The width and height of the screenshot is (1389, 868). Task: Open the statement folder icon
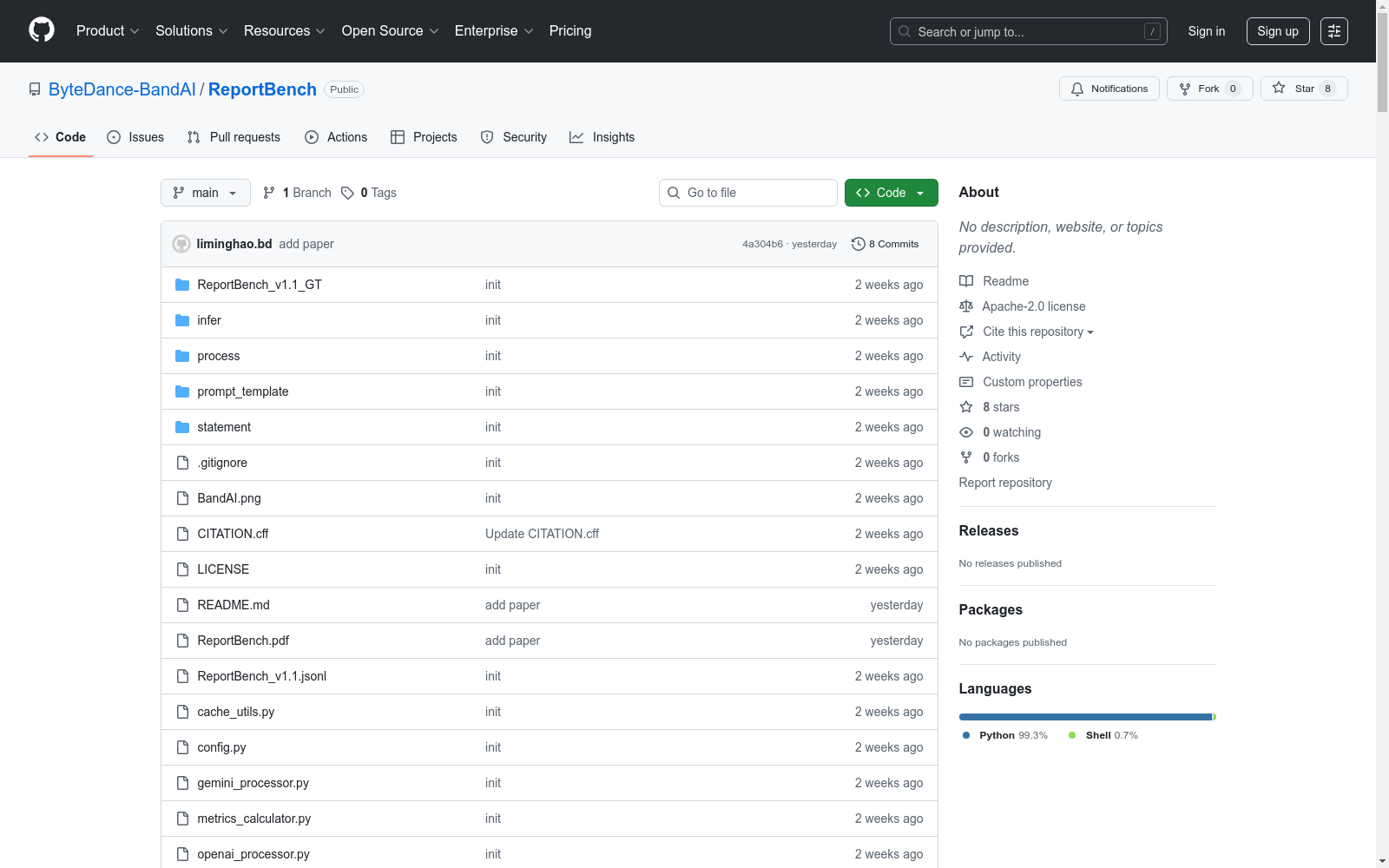coord(182,427)
